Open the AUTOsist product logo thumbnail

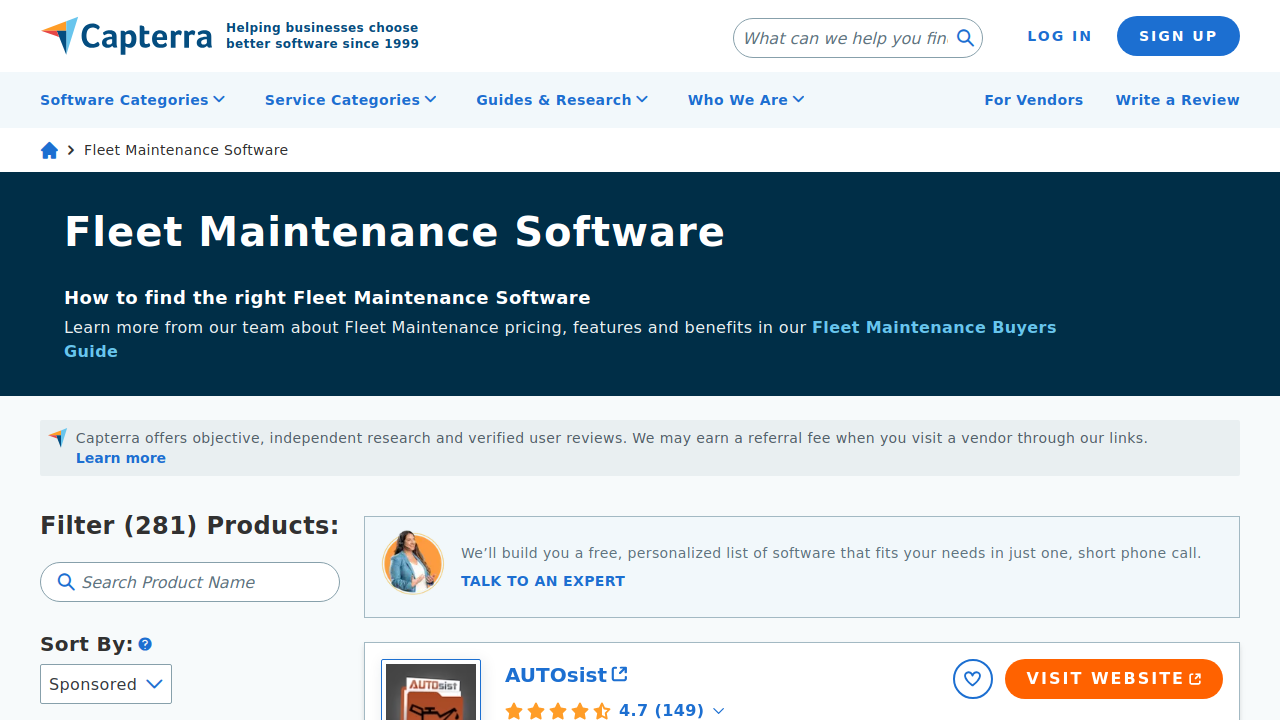[431, 690]
